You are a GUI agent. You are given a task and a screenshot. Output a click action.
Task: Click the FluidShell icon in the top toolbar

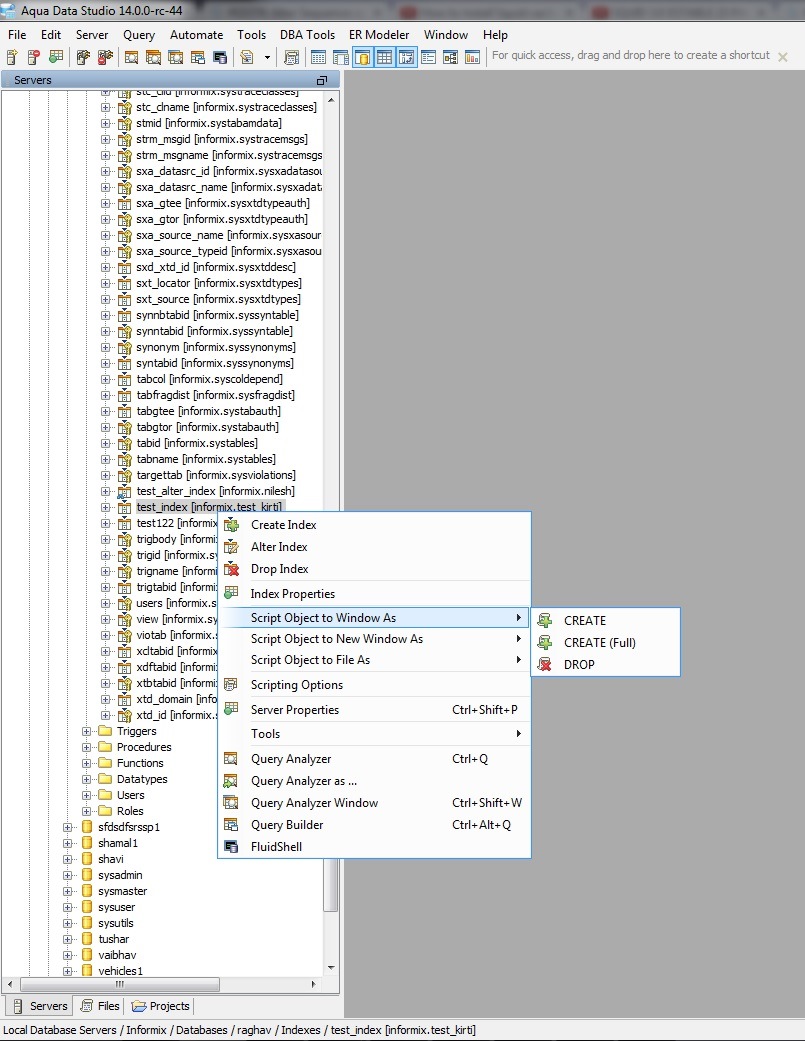point(220,58)
